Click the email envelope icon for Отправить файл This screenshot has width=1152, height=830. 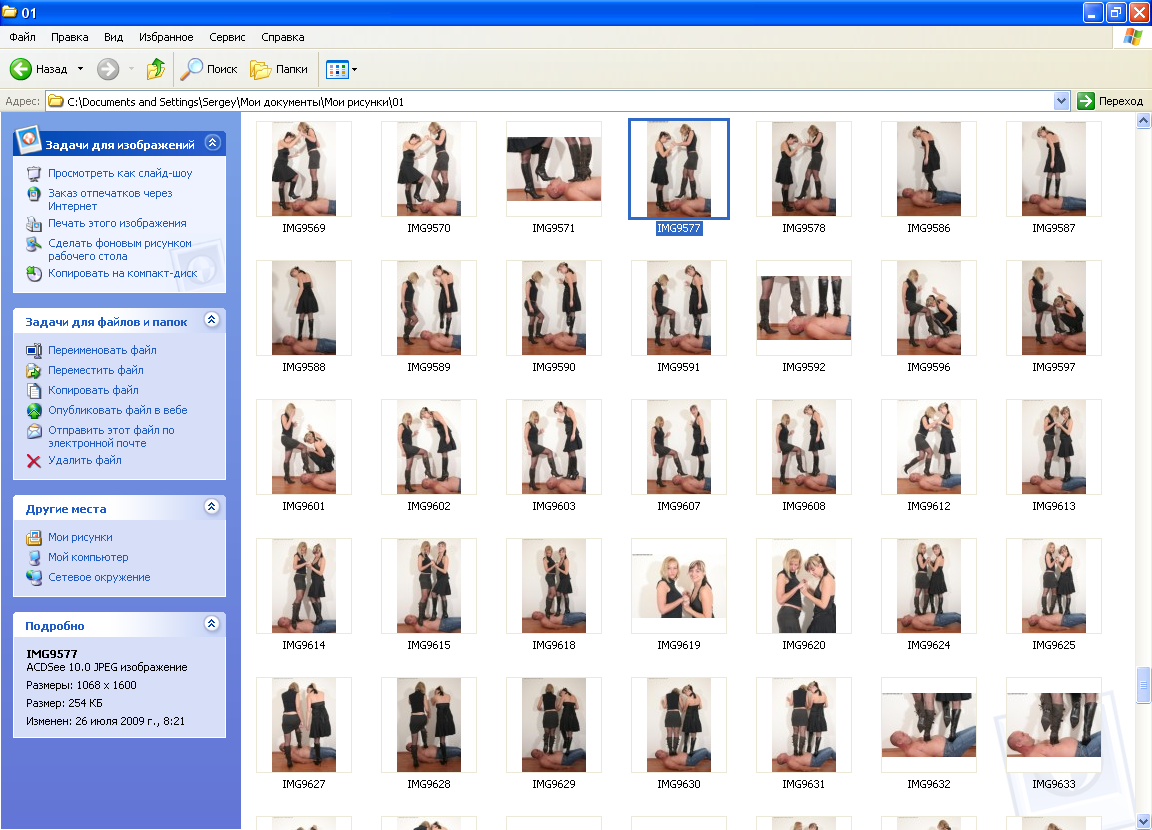pos(34,431)
